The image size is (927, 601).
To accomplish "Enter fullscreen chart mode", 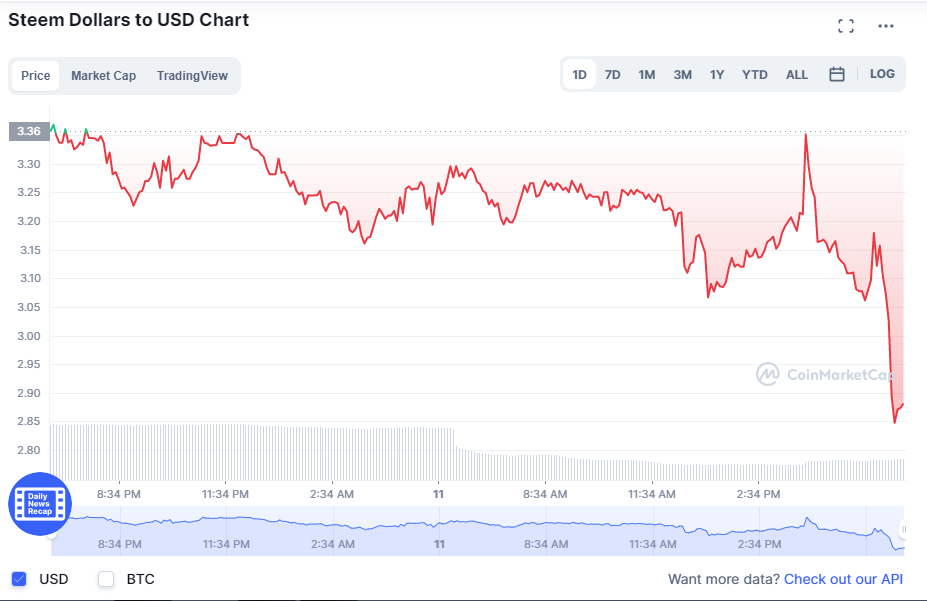I will (846, 26).
